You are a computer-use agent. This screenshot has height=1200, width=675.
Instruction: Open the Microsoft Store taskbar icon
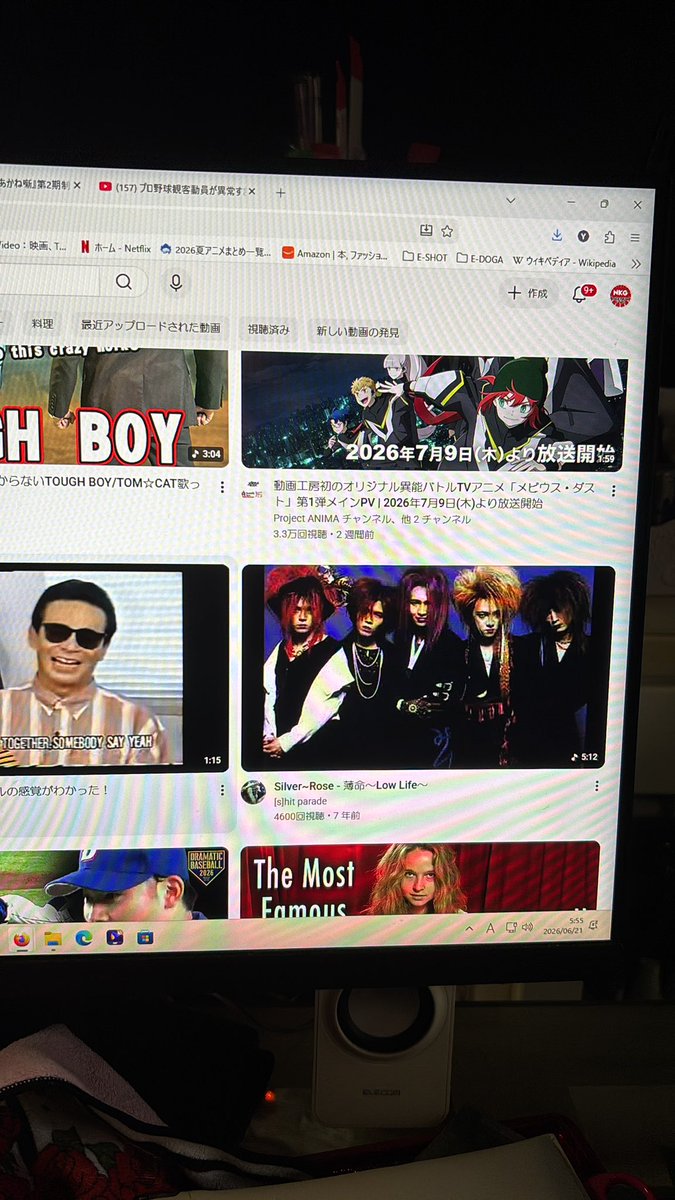(145, 937)
